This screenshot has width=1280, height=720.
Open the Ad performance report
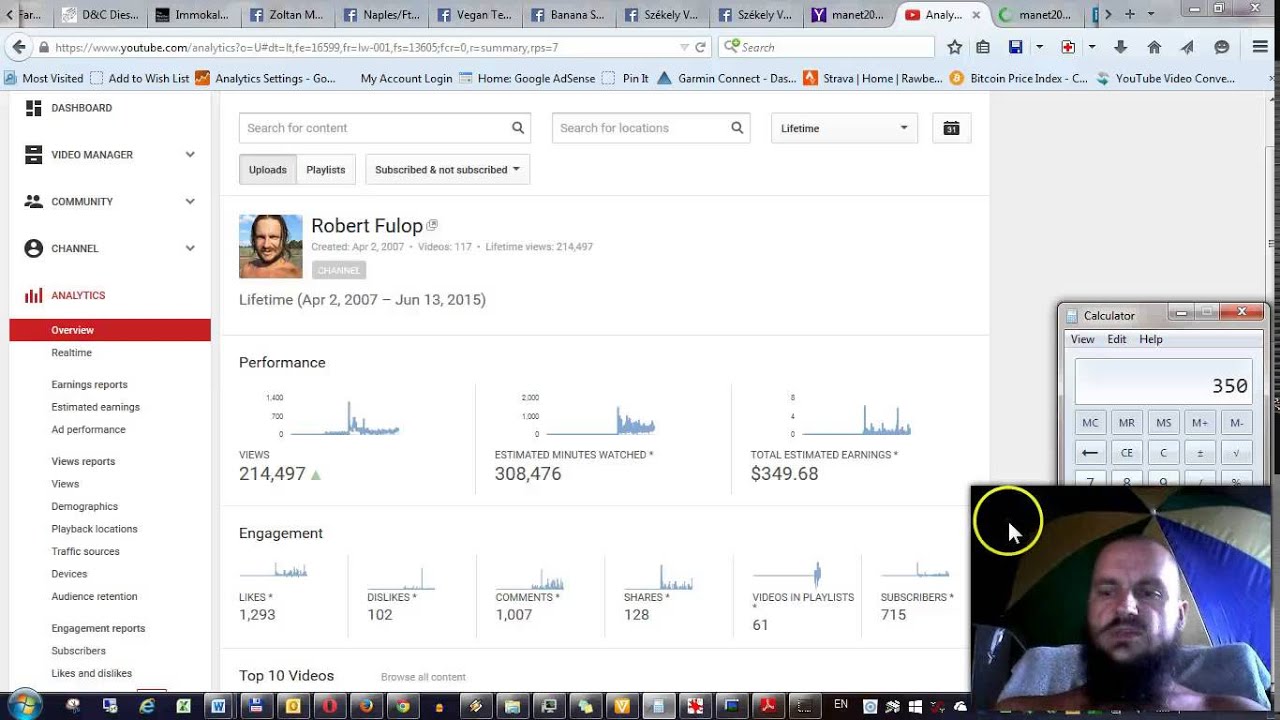click(x=88, y=430)
